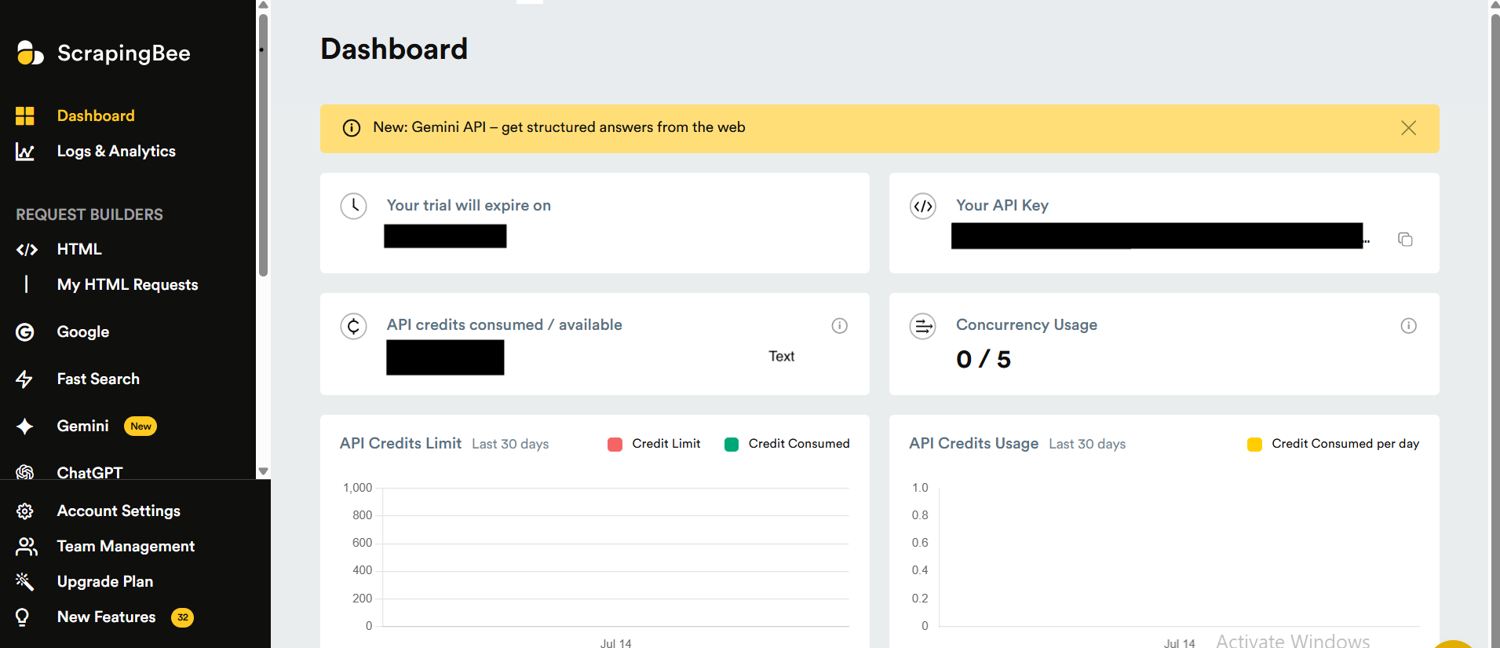Click the Account Settings gear icon

[25, 511]
